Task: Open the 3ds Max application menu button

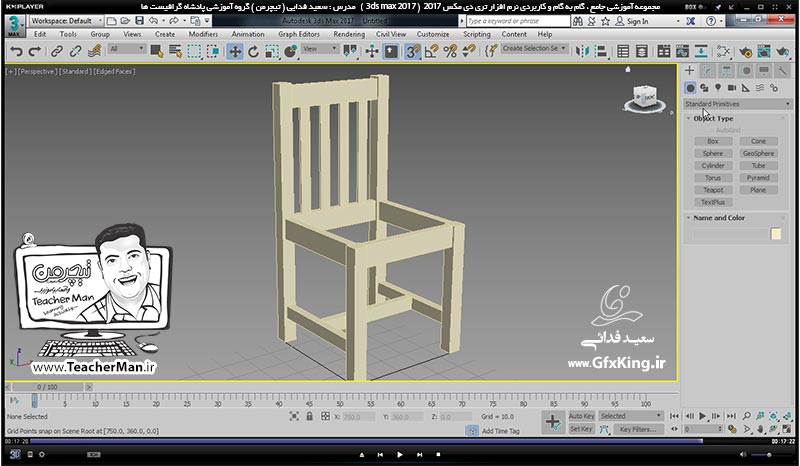Action: (x=14, y=25)
